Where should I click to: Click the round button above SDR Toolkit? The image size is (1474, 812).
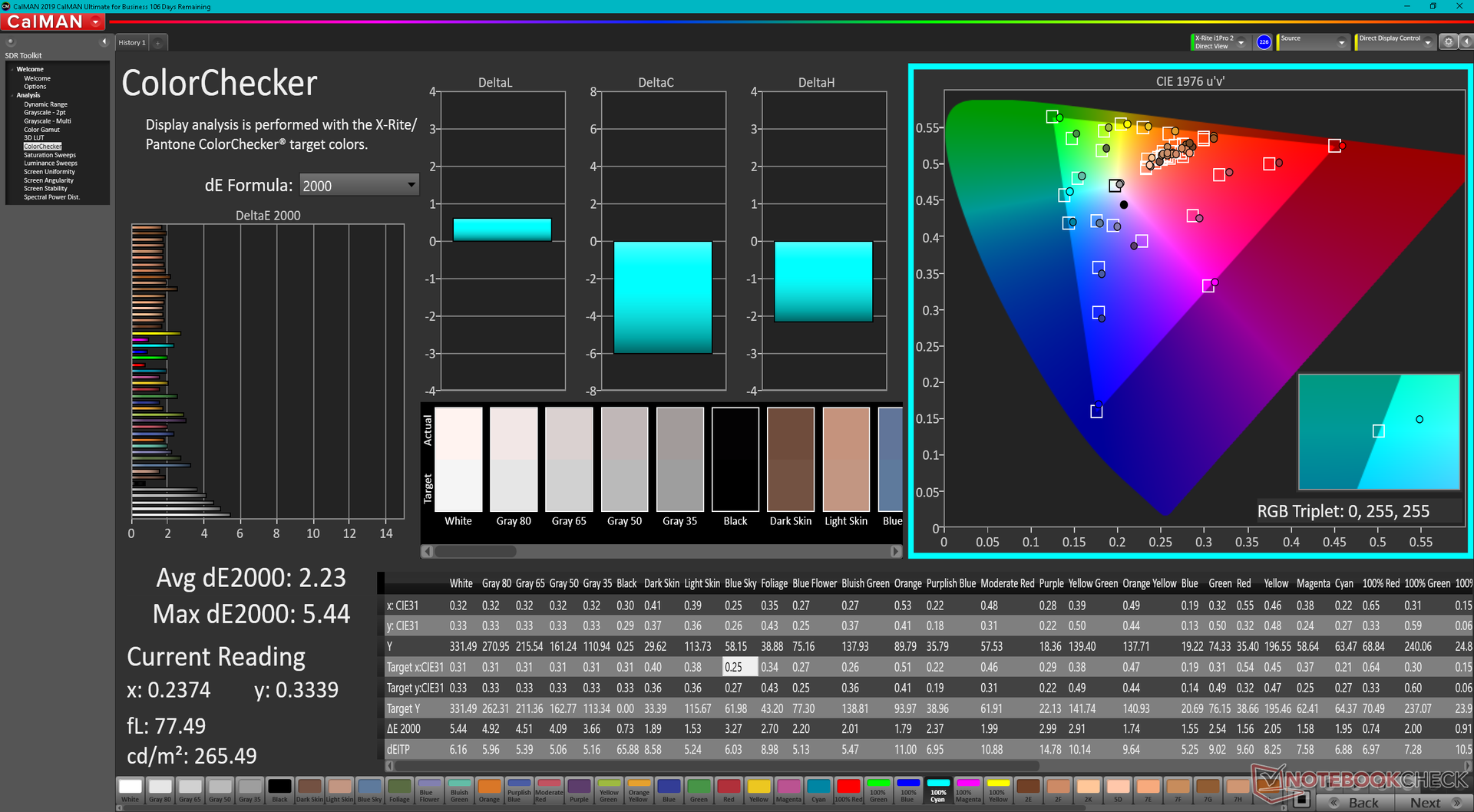pyautogui.click(x=11, y=42)
